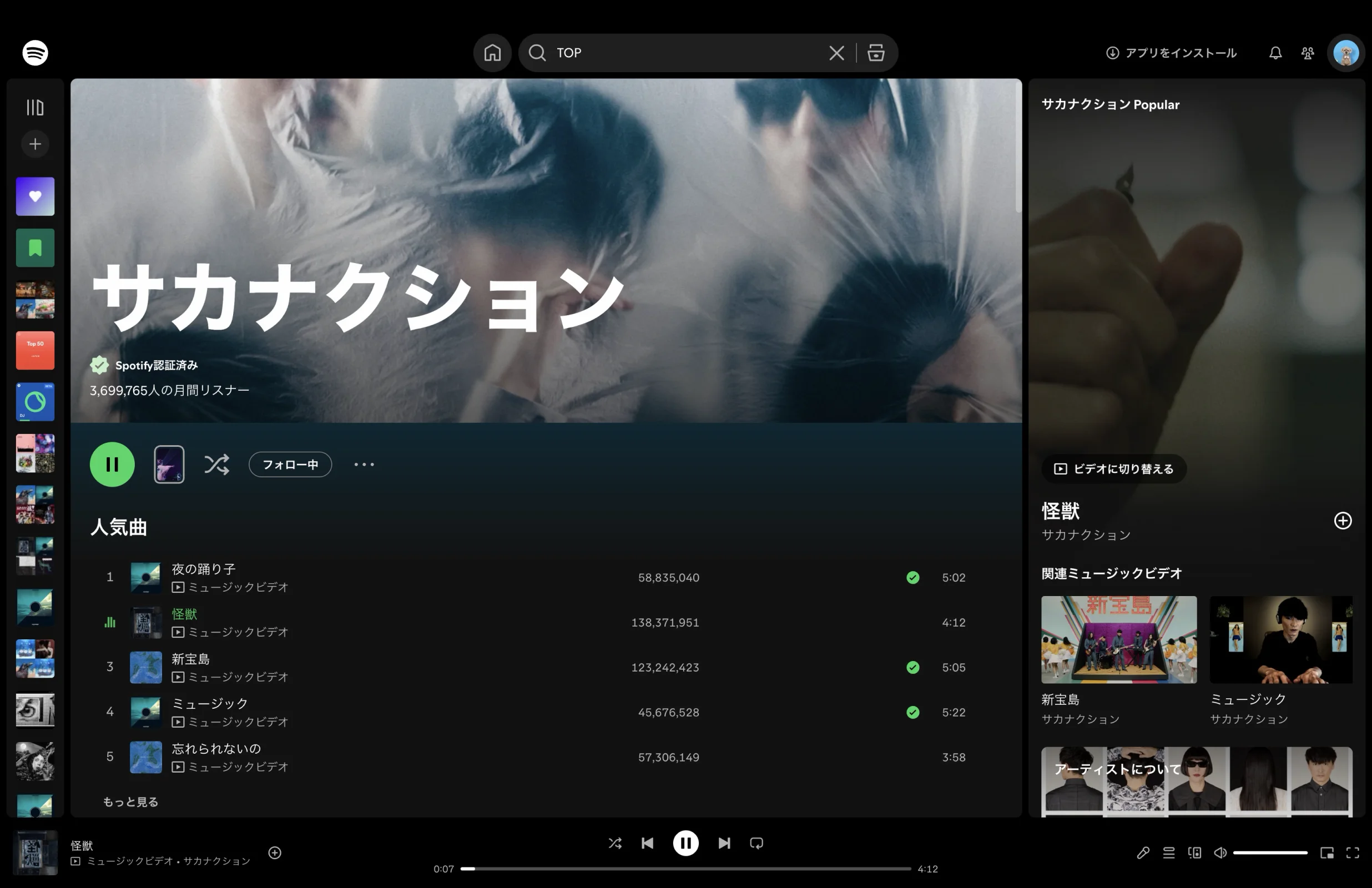
Task: Open the play queue icon
Action: pyautogui.click(x=1168, y=852)
